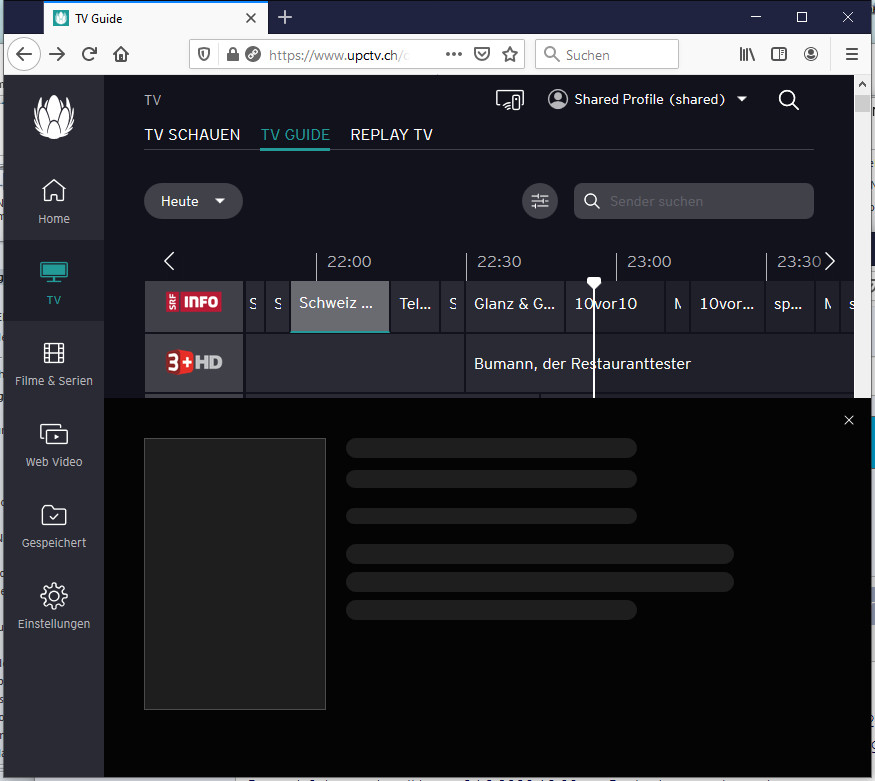The image size is (875, 781).
Task: Open the Shared Profile dropdown
Action: pyautogui.click(x=648, y=100)
